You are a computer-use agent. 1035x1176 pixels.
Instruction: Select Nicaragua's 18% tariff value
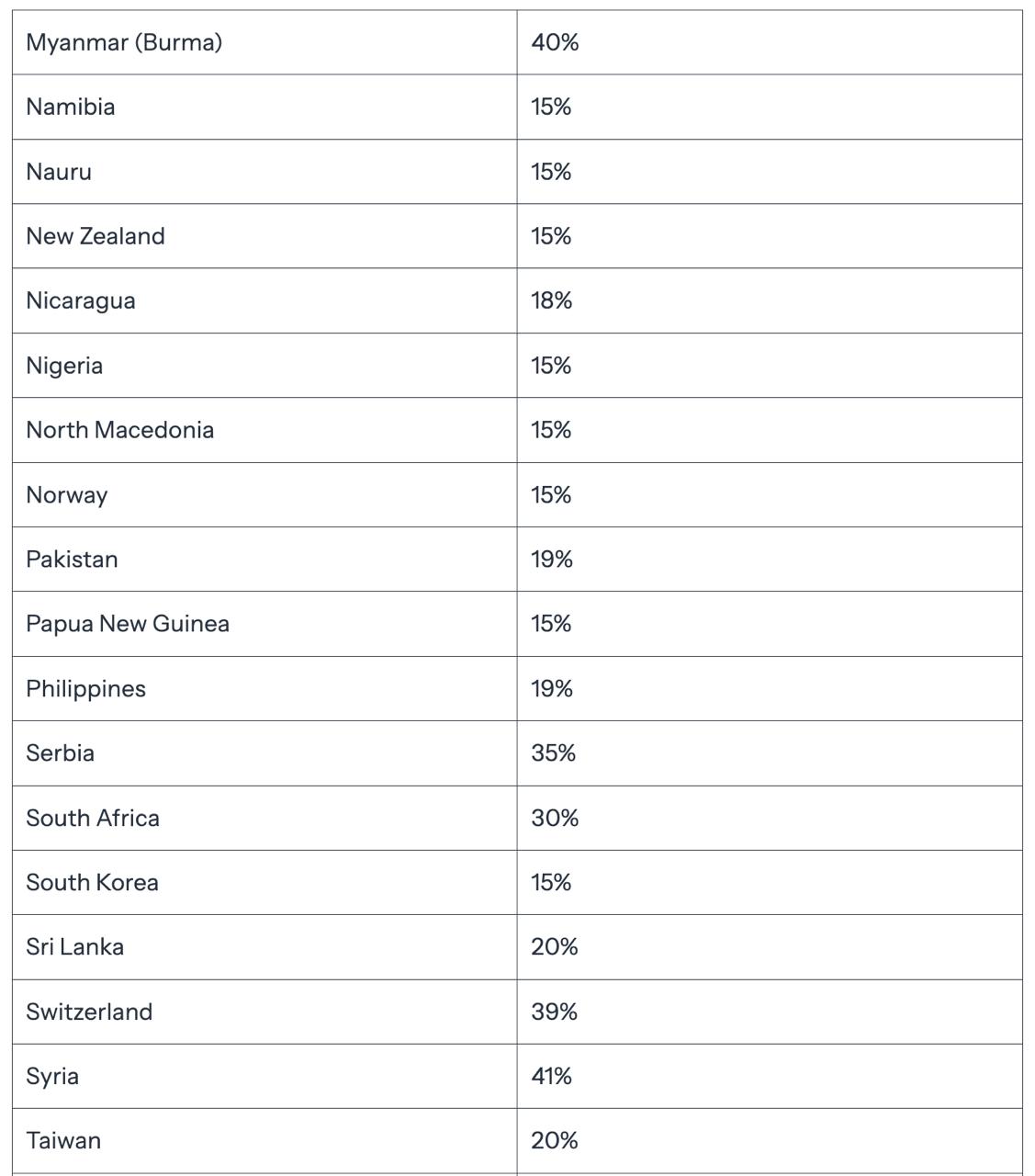551,300
